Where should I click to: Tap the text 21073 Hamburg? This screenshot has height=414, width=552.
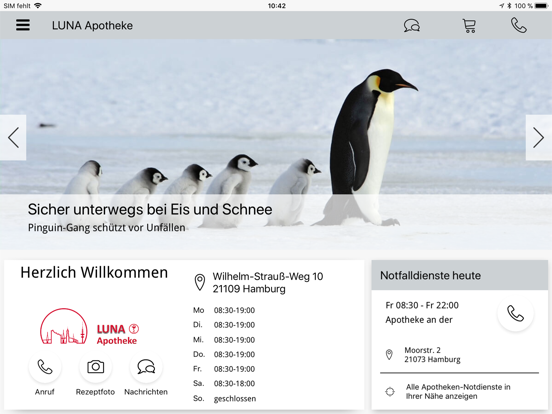coord(432,359)
